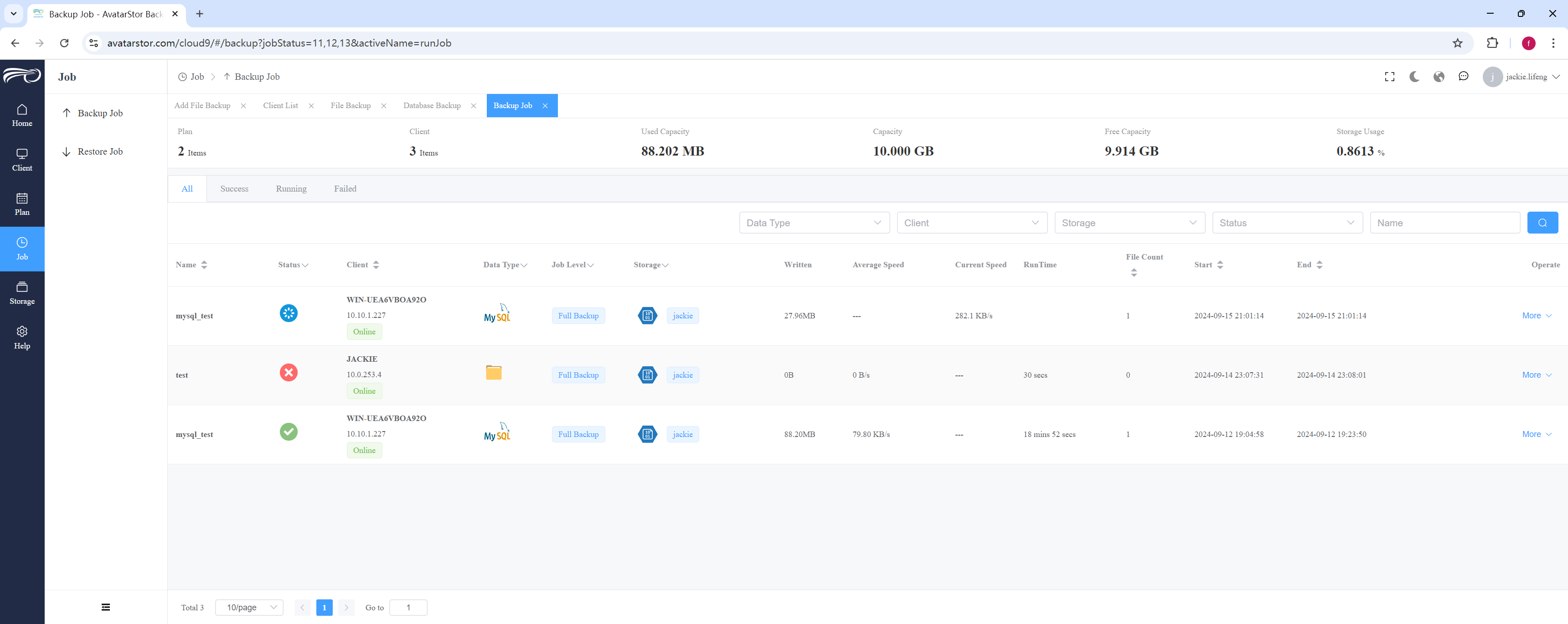The height and width of the screenshot is (624, 1568).
Task: Click the blue search button
Action: coord(1542,223)
